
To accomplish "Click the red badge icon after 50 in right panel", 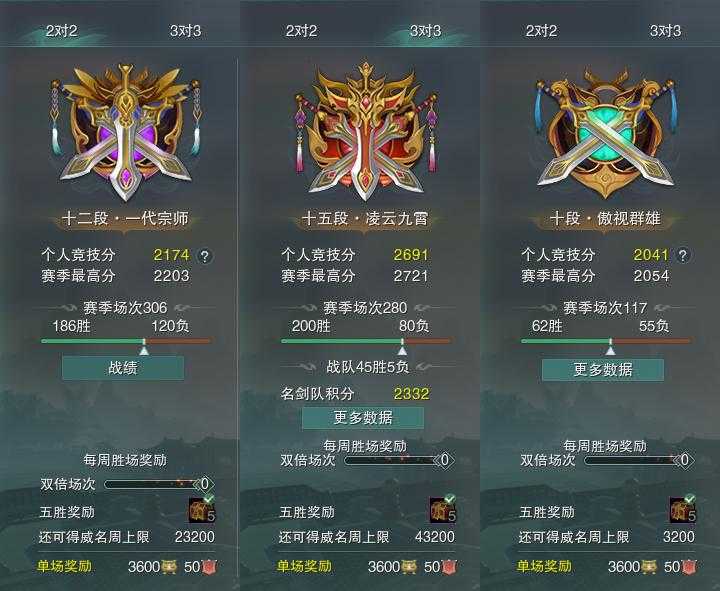I will coord(689,567).
